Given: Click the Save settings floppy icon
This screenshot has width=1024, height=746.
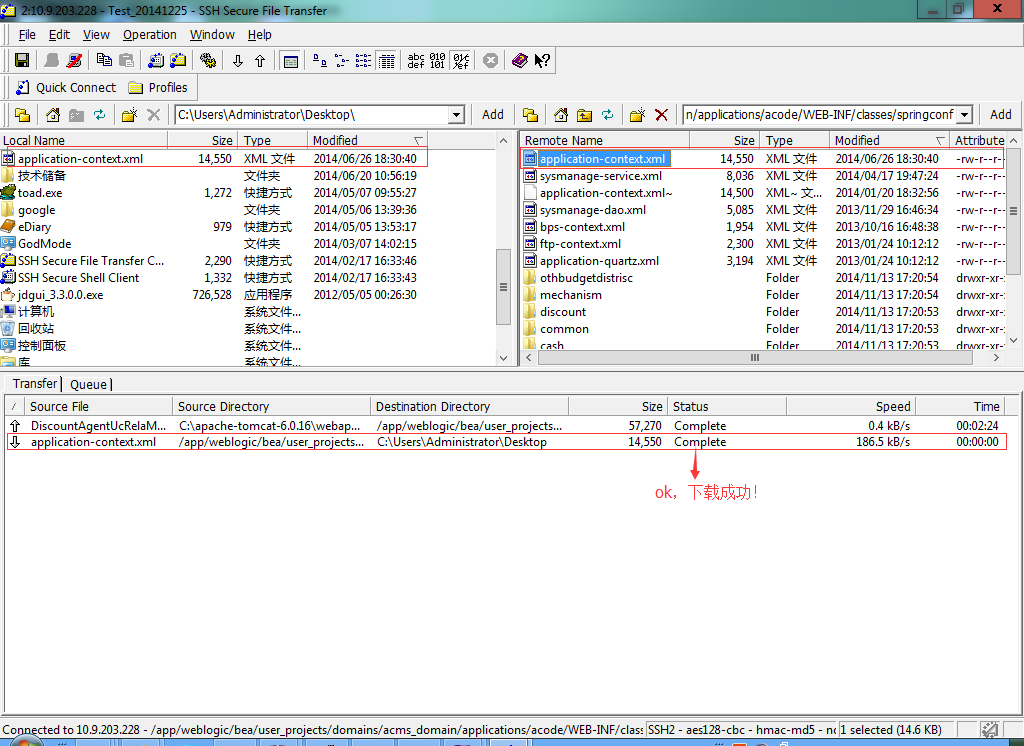Looking at the screenshot, I should pyautogui.click(x=22, y=61).
